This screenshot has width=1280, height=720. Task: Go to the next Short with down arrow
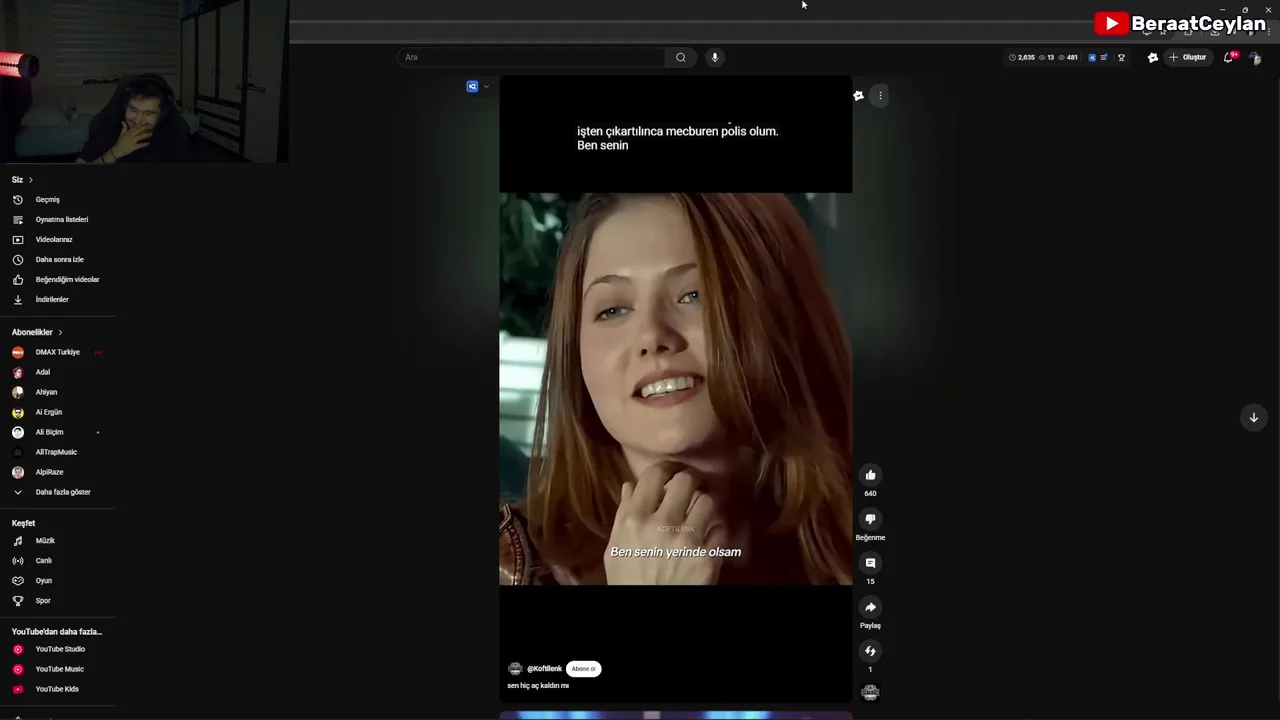[1253, 417]
